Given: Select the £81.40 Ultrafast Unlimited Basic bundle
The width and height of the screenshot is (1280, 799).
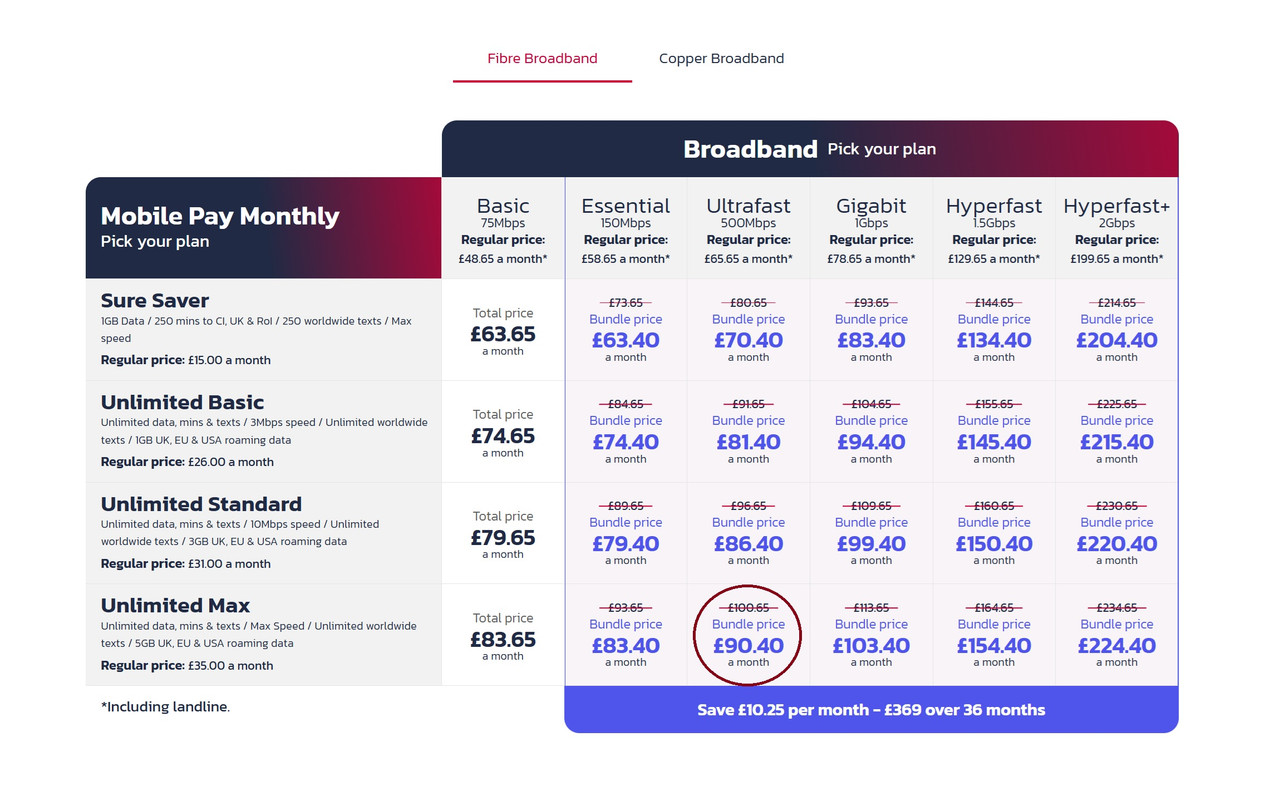Looking at the screenshot, I should pos(748,441).
